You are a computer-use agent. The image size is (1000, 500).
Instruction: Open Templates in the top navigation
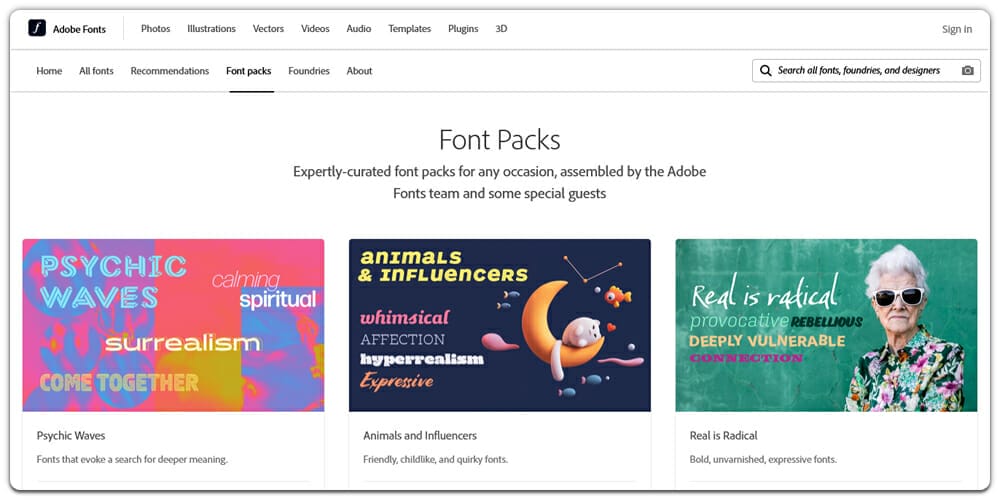[409, 29]
